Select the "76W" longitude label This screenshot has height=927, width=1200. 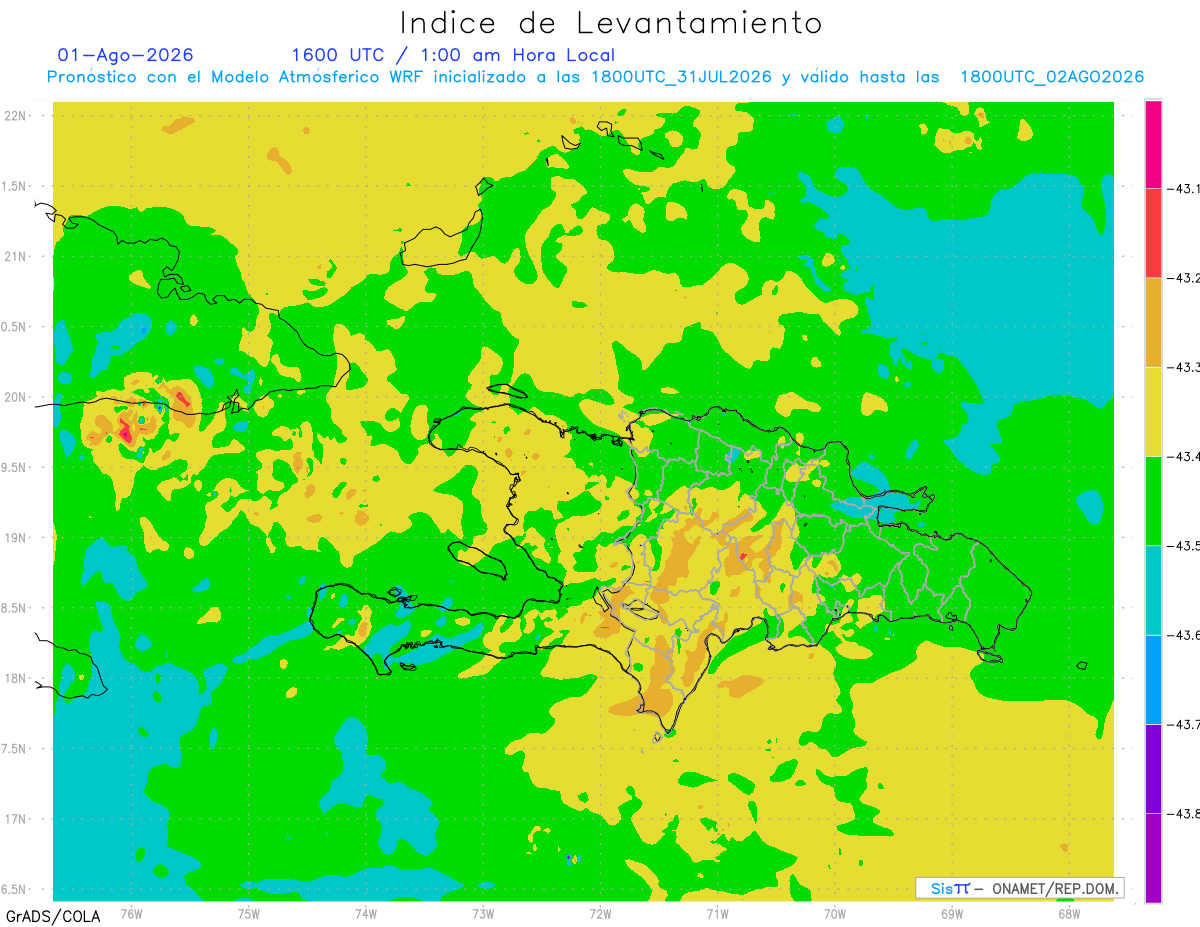[131, 913]
